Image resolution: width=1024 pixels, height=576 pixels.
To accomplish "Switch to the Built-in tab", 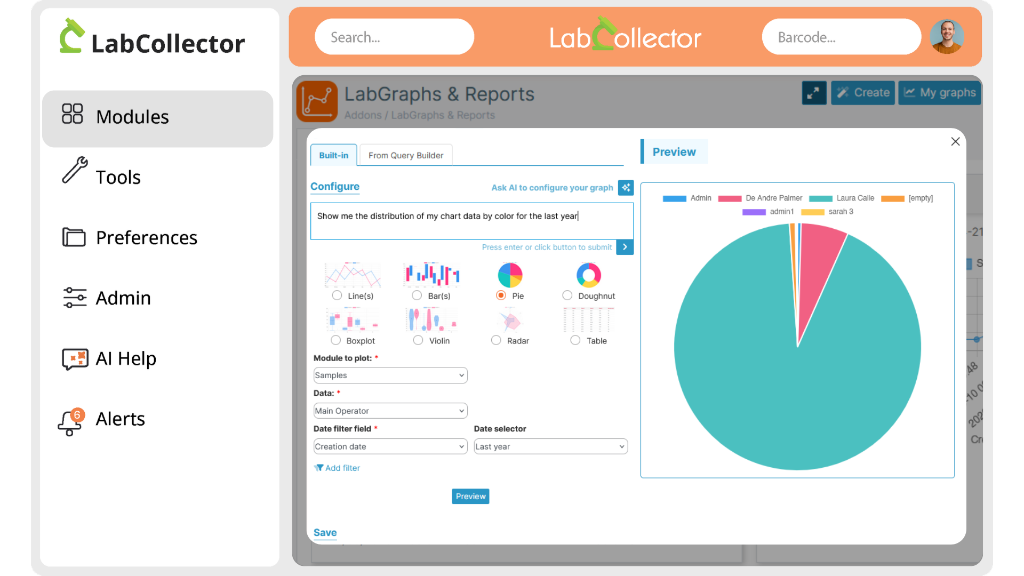I will pos(334,155).
